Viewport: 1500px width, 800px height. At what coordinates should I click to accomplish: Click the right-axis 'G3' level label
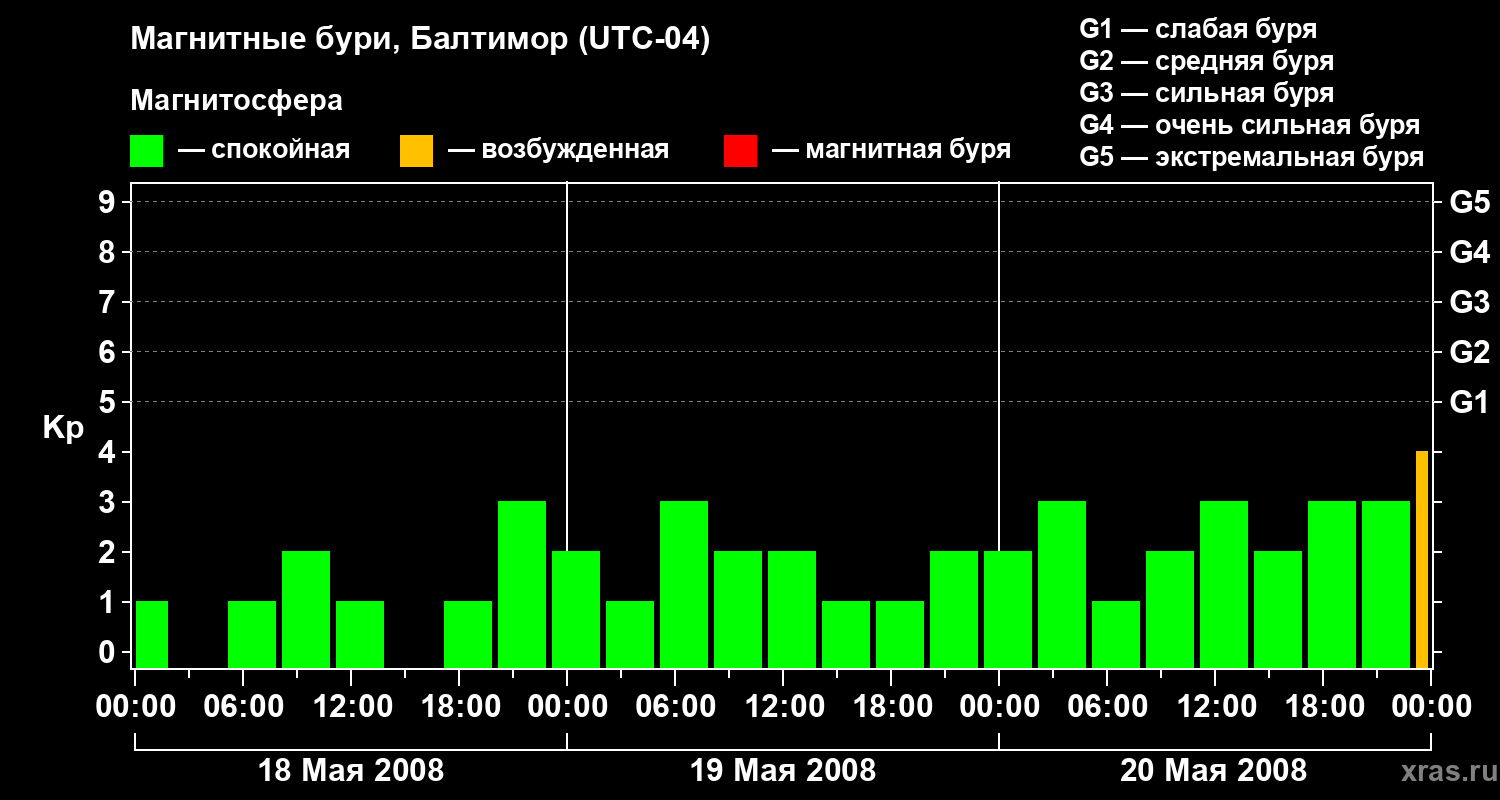1469,302
